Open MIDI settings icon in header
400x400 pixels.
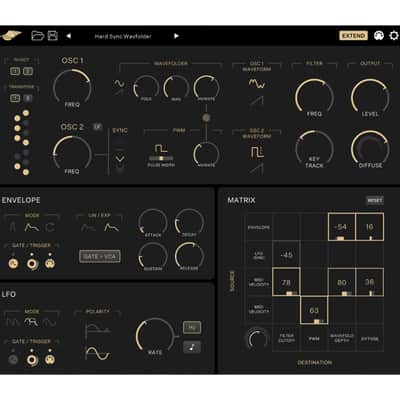coord(378,35)
